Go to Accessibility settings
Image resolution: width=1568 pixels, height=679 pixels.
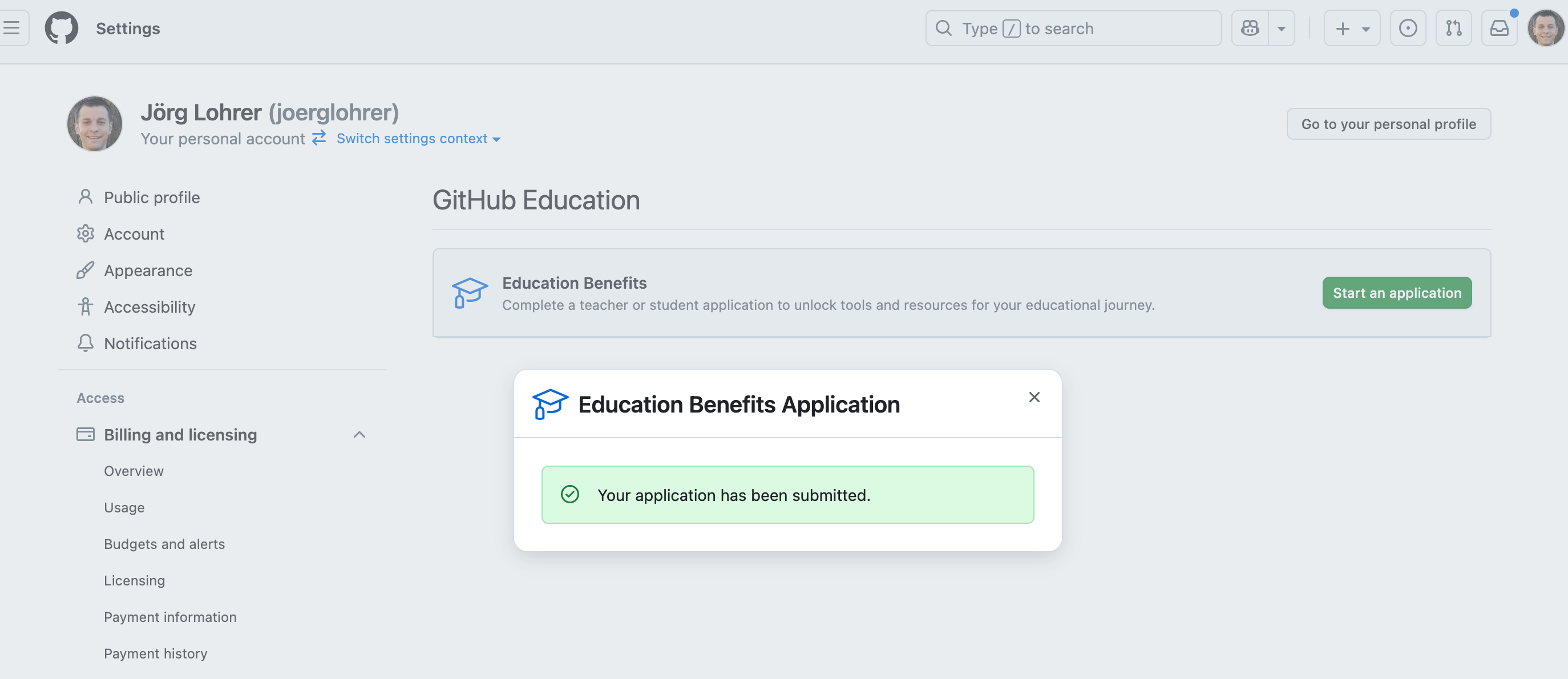tap(149, 306)
